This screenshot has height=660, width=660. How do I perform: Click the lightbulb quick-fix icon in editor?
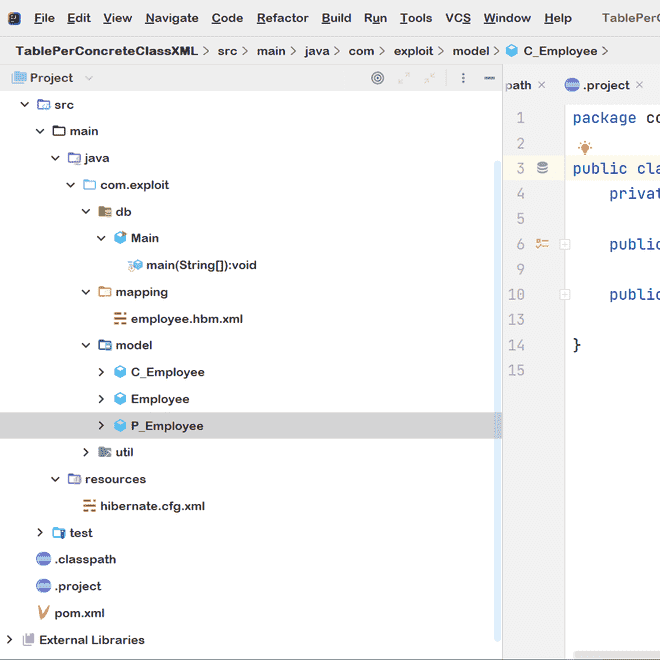585,147
